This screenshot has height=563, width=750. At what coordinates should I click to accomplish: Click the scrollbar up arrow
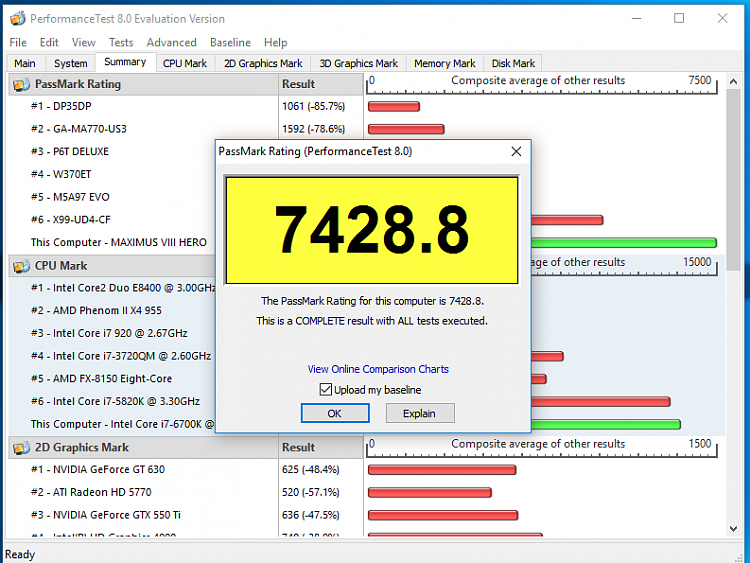(733, 82)
